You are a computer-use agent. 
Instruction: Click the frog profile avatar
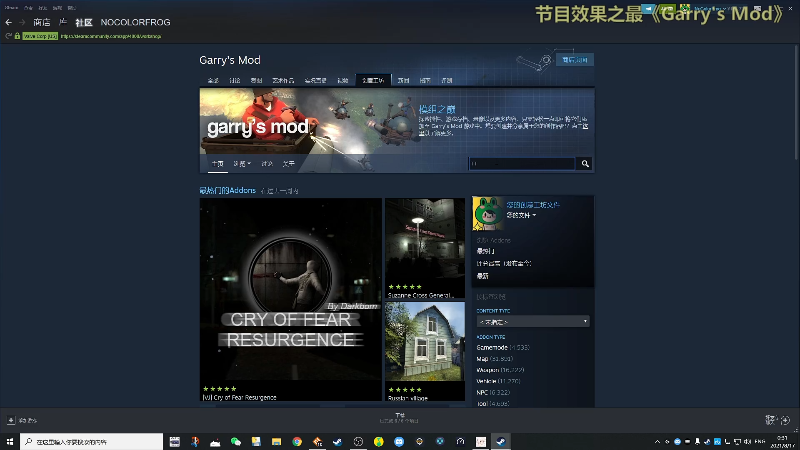tap(487, 213)
